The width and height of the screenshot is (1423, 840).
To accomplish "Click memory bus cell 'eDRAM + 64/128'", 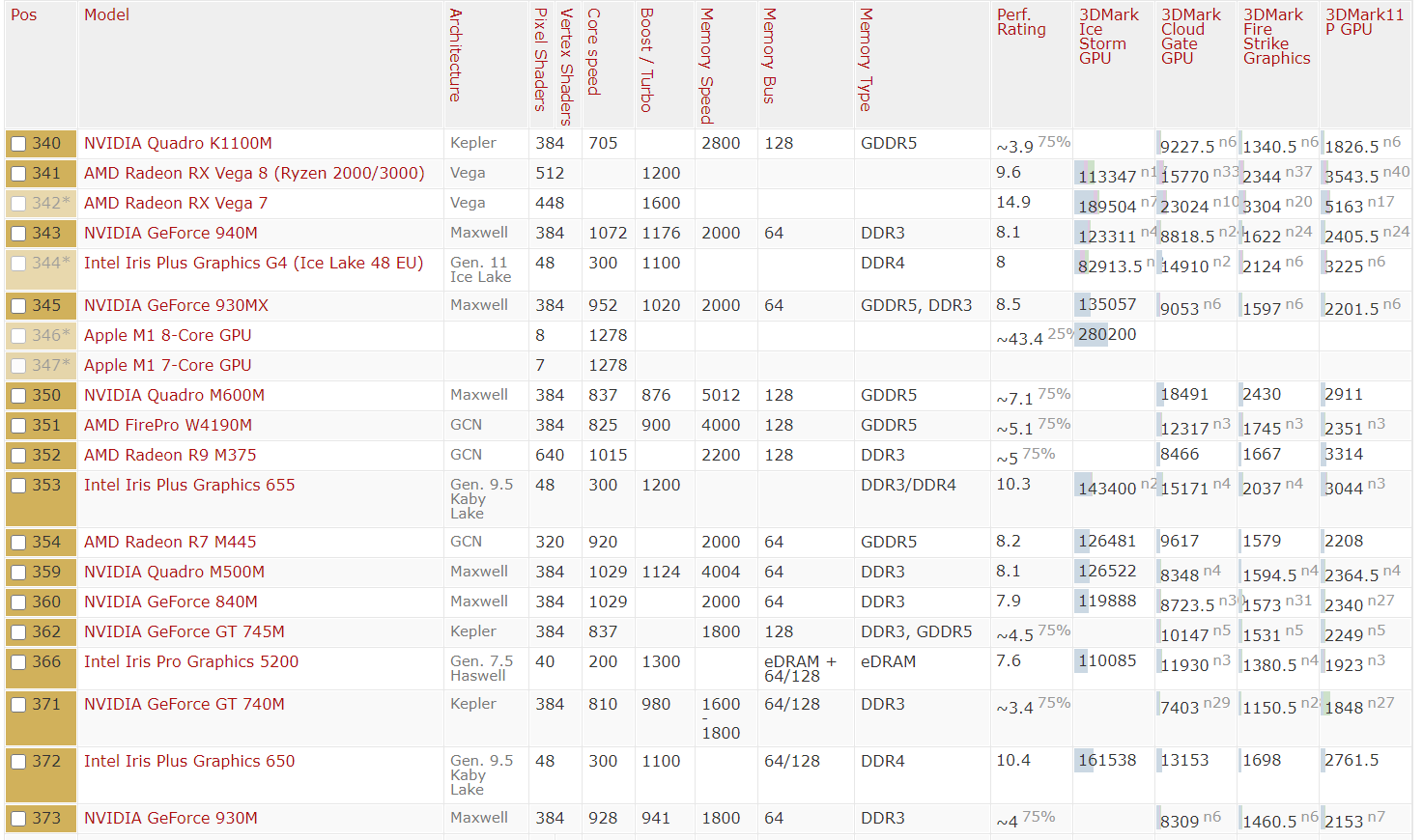I will pos(800,668).
